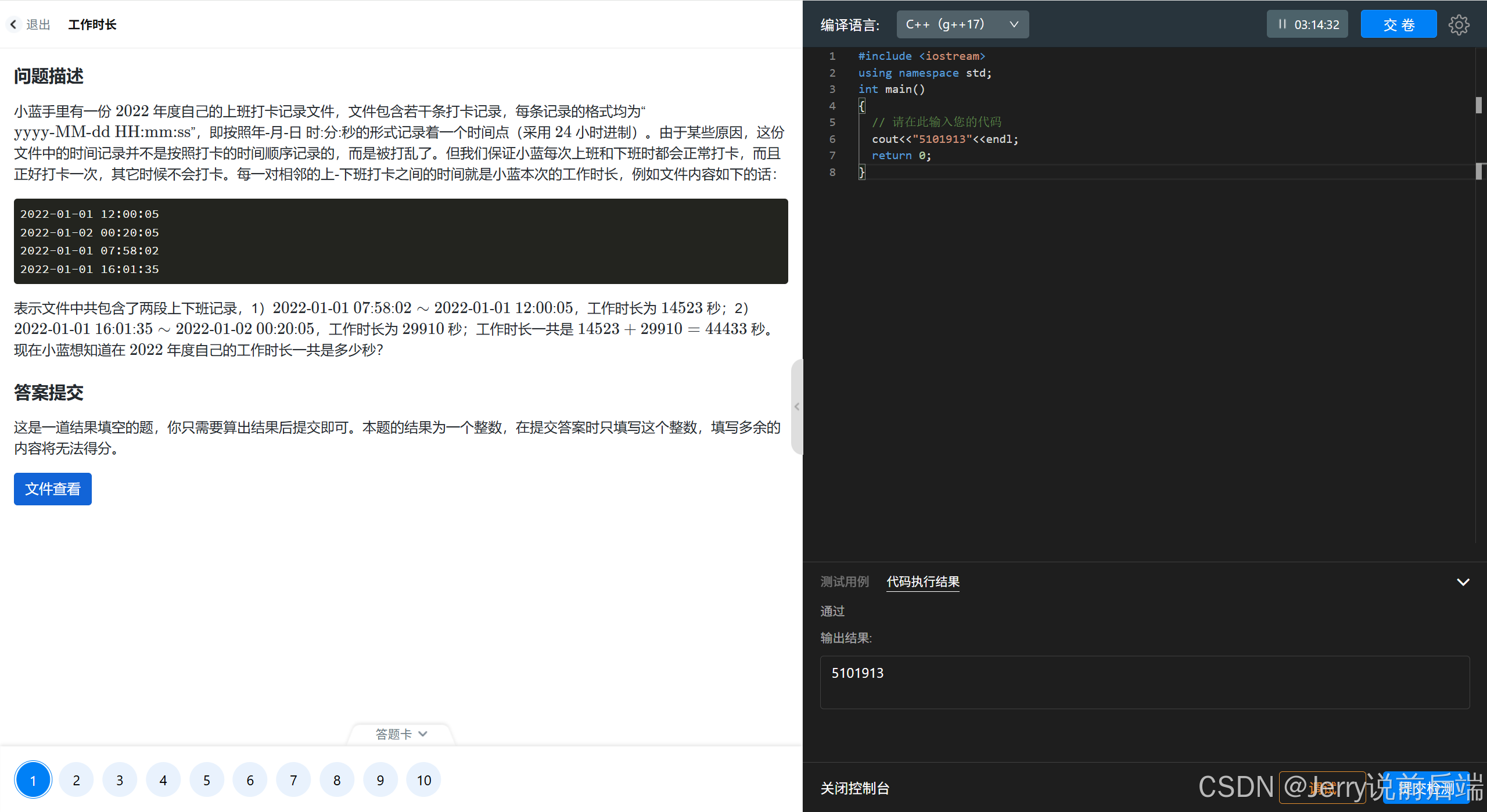Click the 退出 exit link
The height and width of the screenshot is (812, 1487).
(38, 24)
